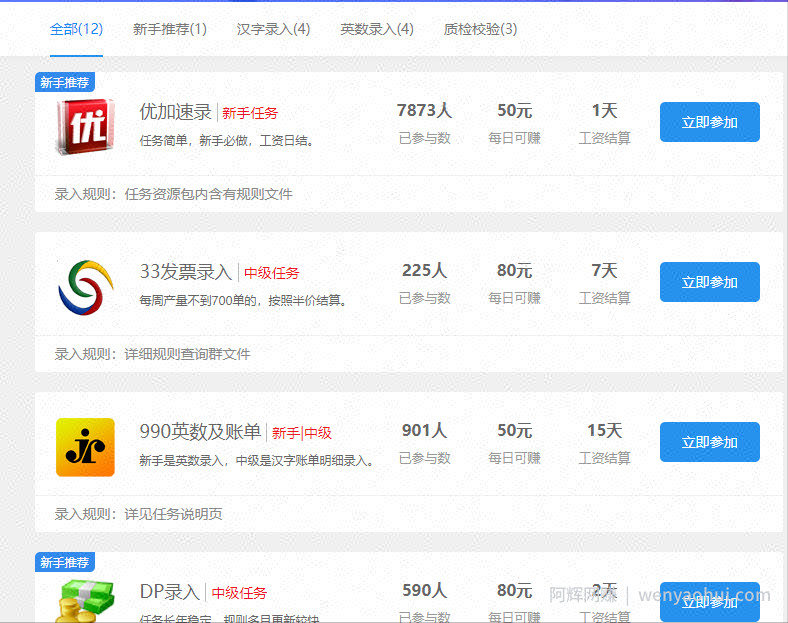
Task: Click the 590人 participant count
Action: coord(425,590)
